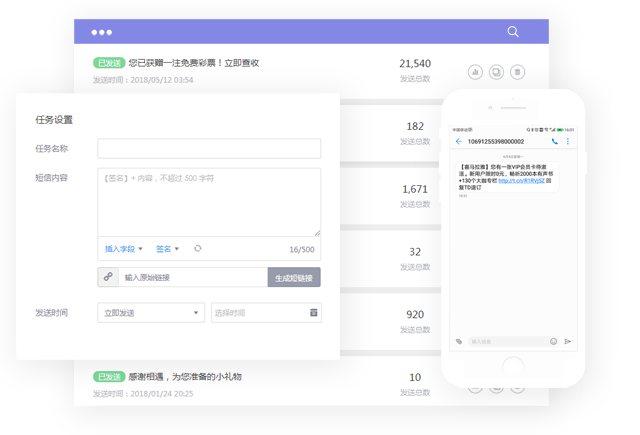The width and height of the screenshot is (640, 435).
Task: Tap the back arrow in phone SMS screen
Action: 459,141
